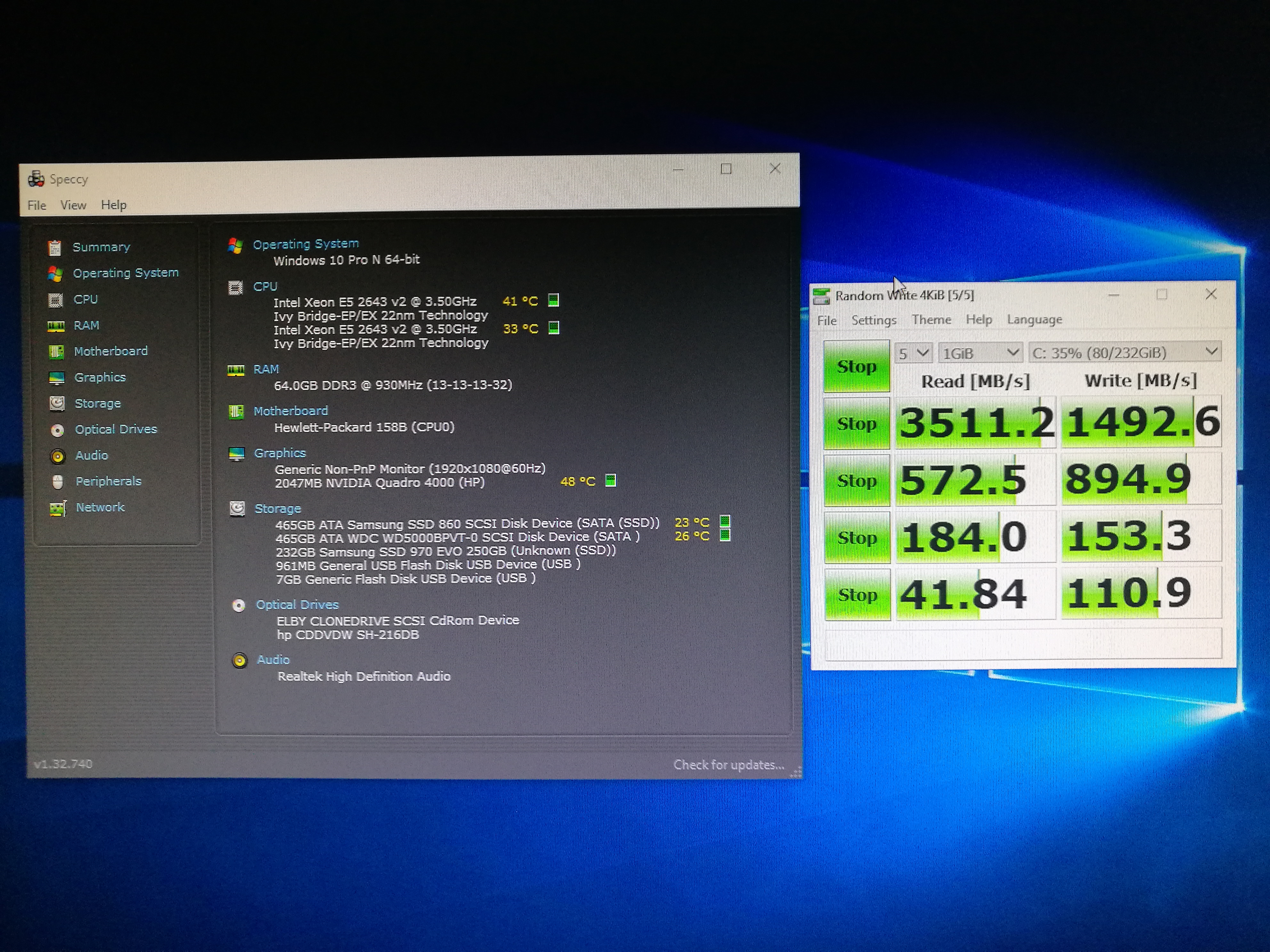Click the Storage disk icon in sidebar
This screenshot has width=1270, height=952.
57,403
